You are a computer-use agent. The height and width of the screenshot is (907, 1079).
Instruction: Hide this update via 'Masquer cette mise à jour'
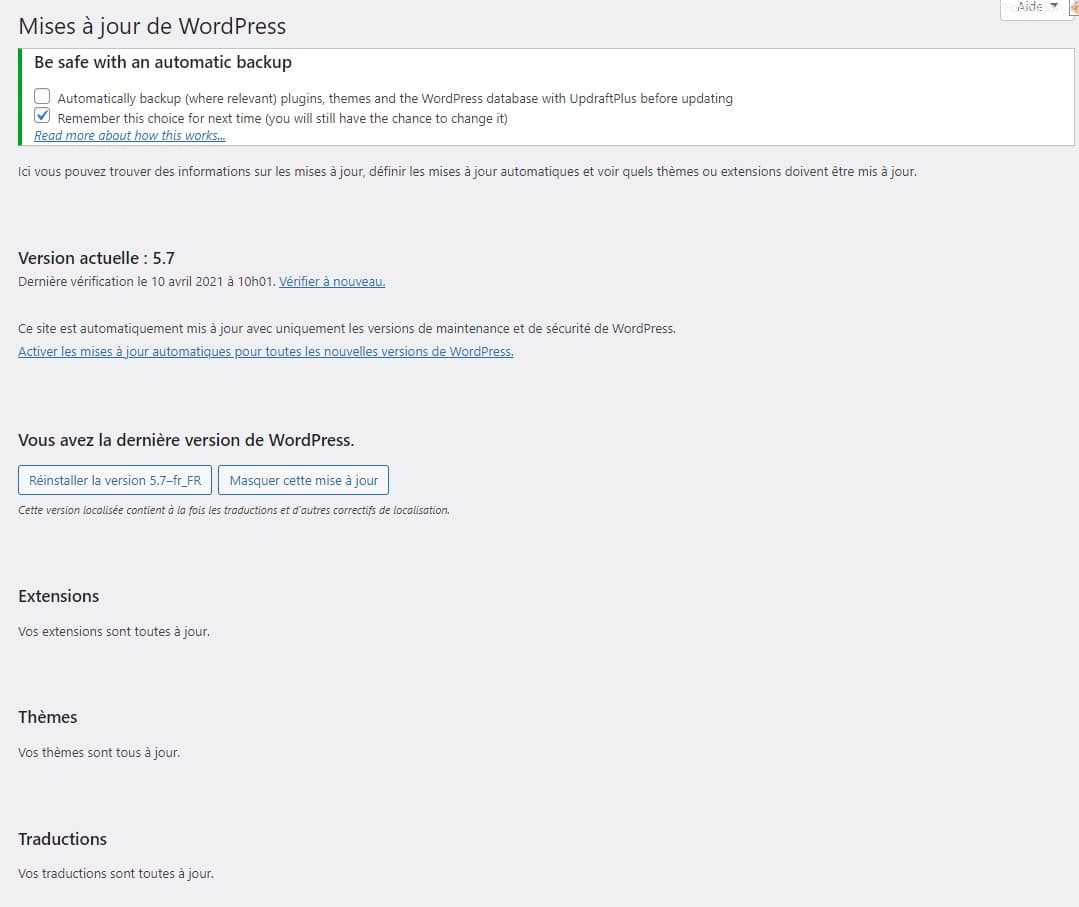(302, 479)
